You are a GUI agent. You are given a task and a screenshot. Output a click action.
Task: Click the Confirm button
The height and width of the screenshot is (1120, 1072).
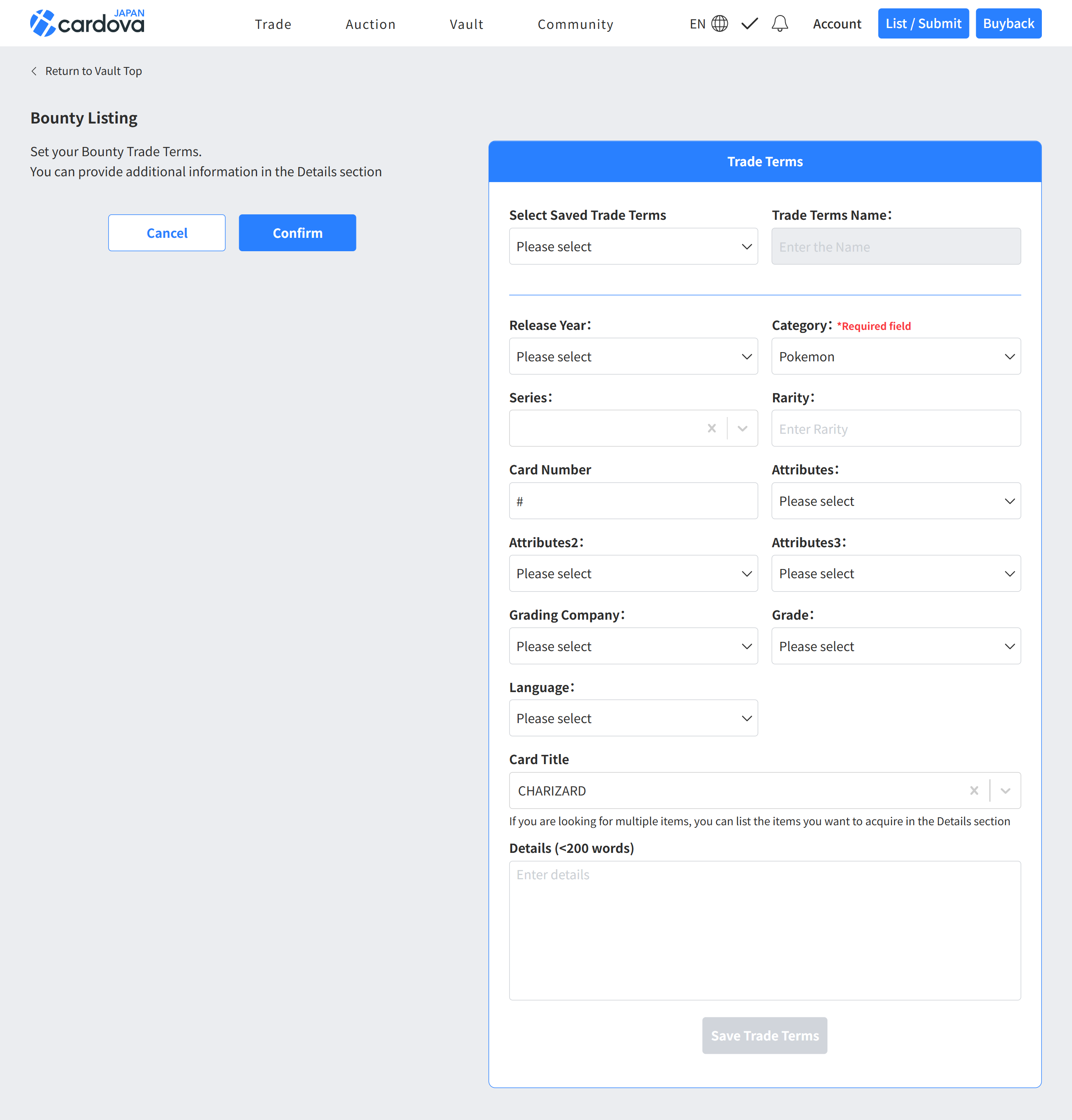coord(297,233)
